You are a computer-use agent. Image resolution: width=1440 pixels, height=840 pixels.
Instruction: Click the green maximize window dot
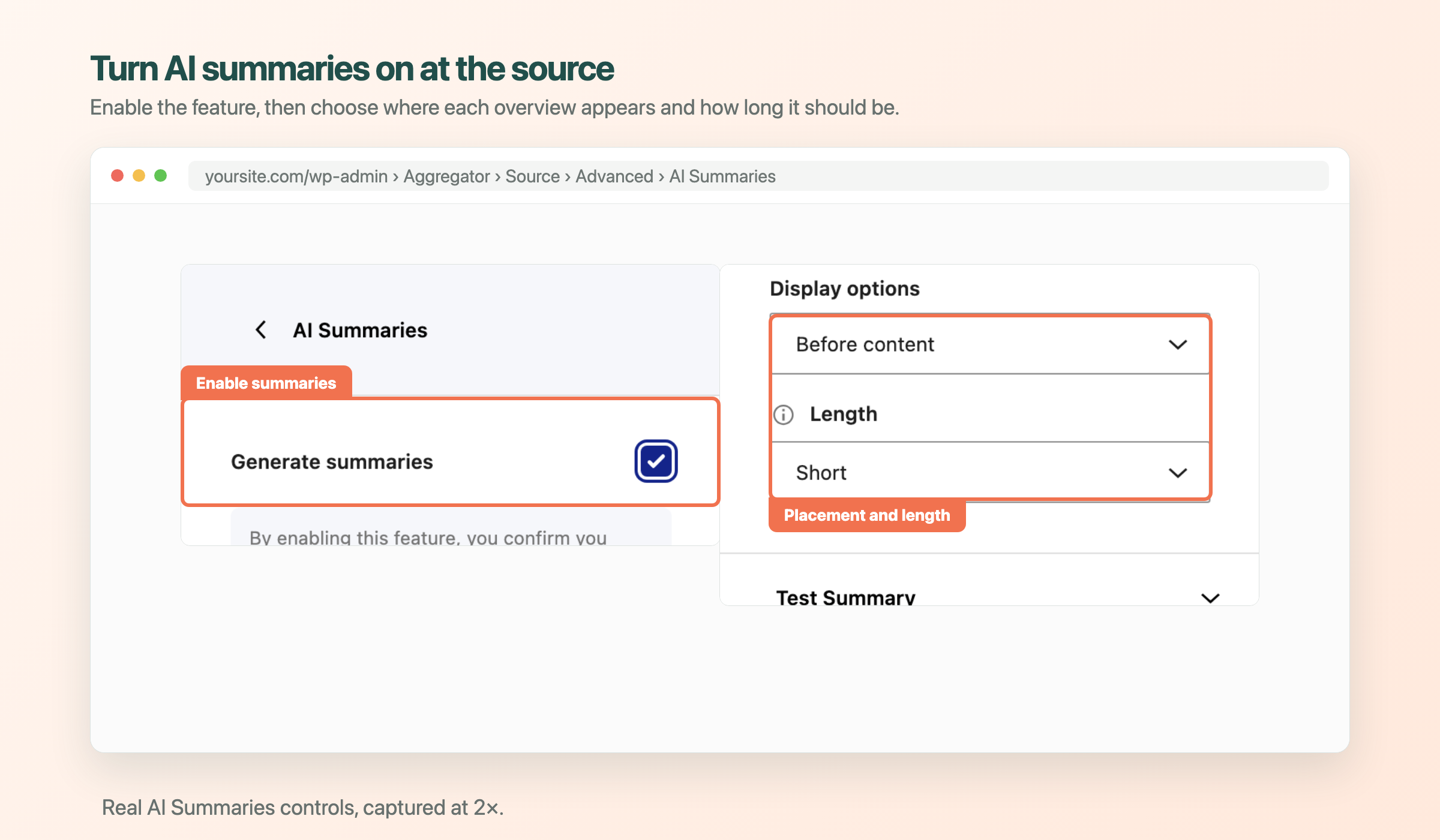tap(160, 175)
